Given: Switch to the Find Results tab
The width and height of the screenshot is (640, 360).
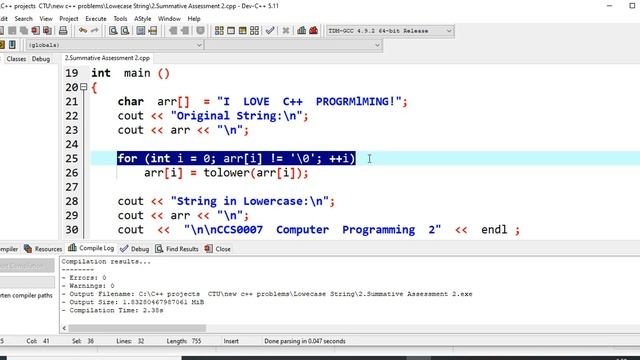Looking at the screenshot, I should point(177,249).
